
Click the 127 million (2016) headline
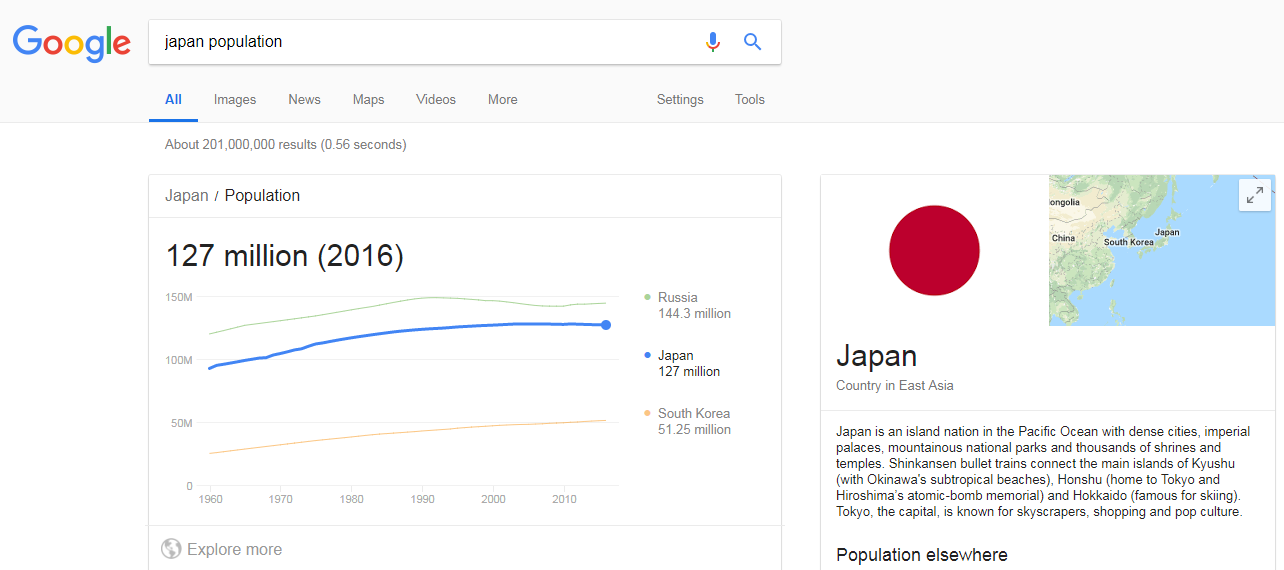[x=284, y=256]
